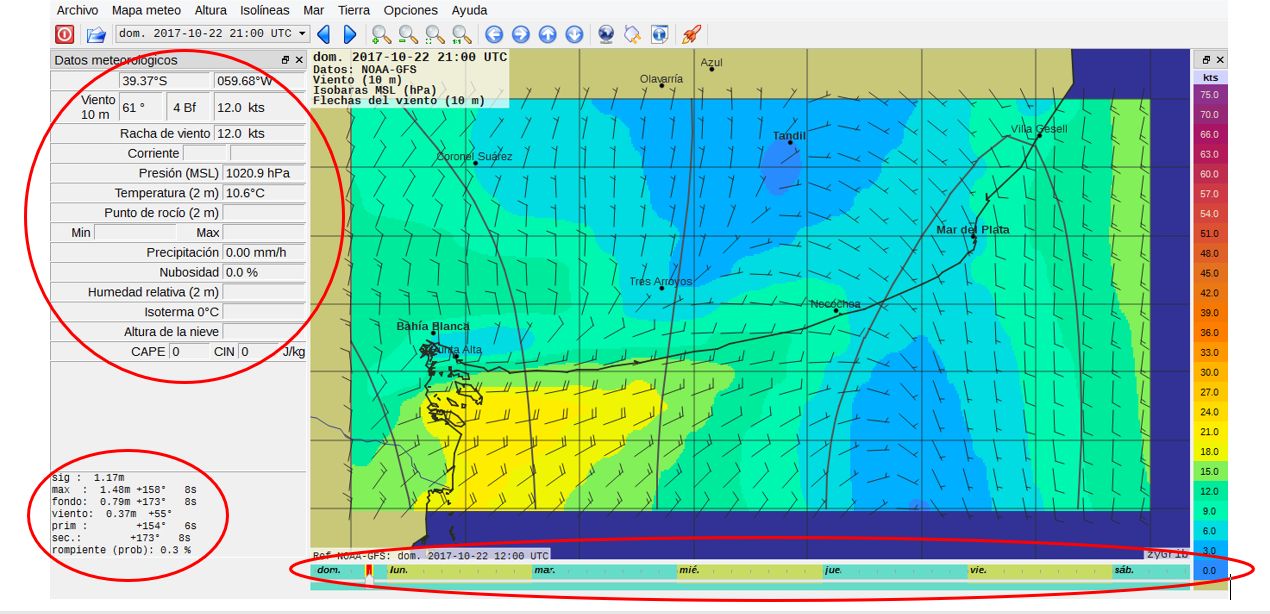Click the rocket icon in toolbar
This screenshot has width=1270, height=614.
pyautogui.click(x=690, y=34)
